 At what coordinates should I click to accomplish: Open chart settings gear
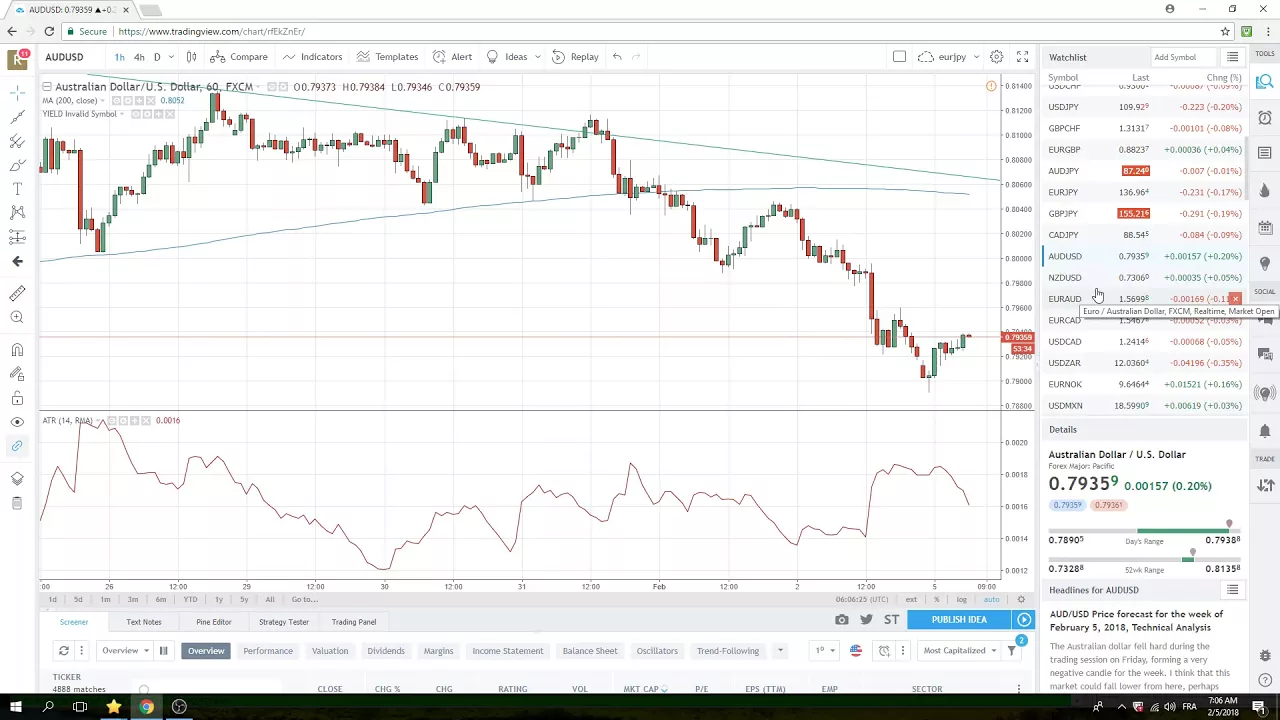click(996, 57)
